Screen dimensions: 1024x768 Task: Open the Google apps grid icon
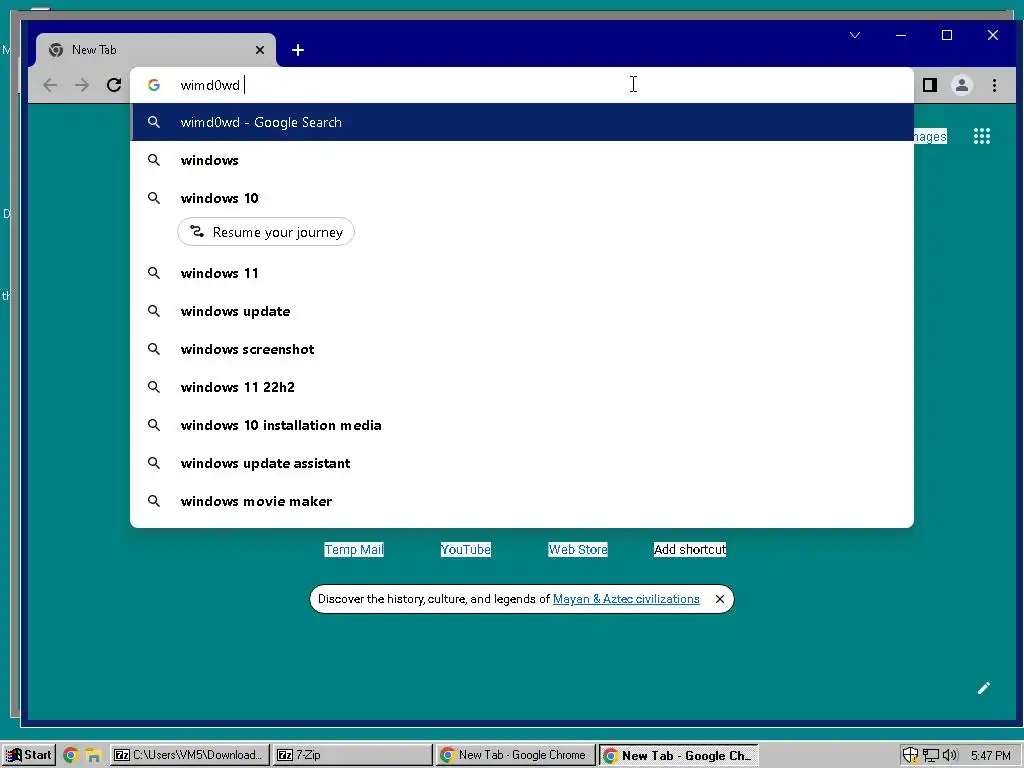click(982, 136)
